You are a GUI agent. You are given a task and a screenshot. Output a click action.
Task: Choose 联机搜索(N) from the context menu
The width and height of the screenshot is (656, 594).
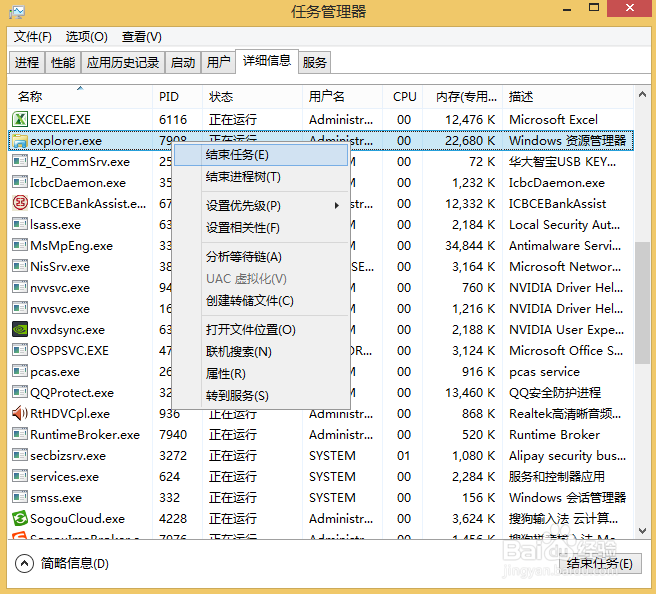261,352
